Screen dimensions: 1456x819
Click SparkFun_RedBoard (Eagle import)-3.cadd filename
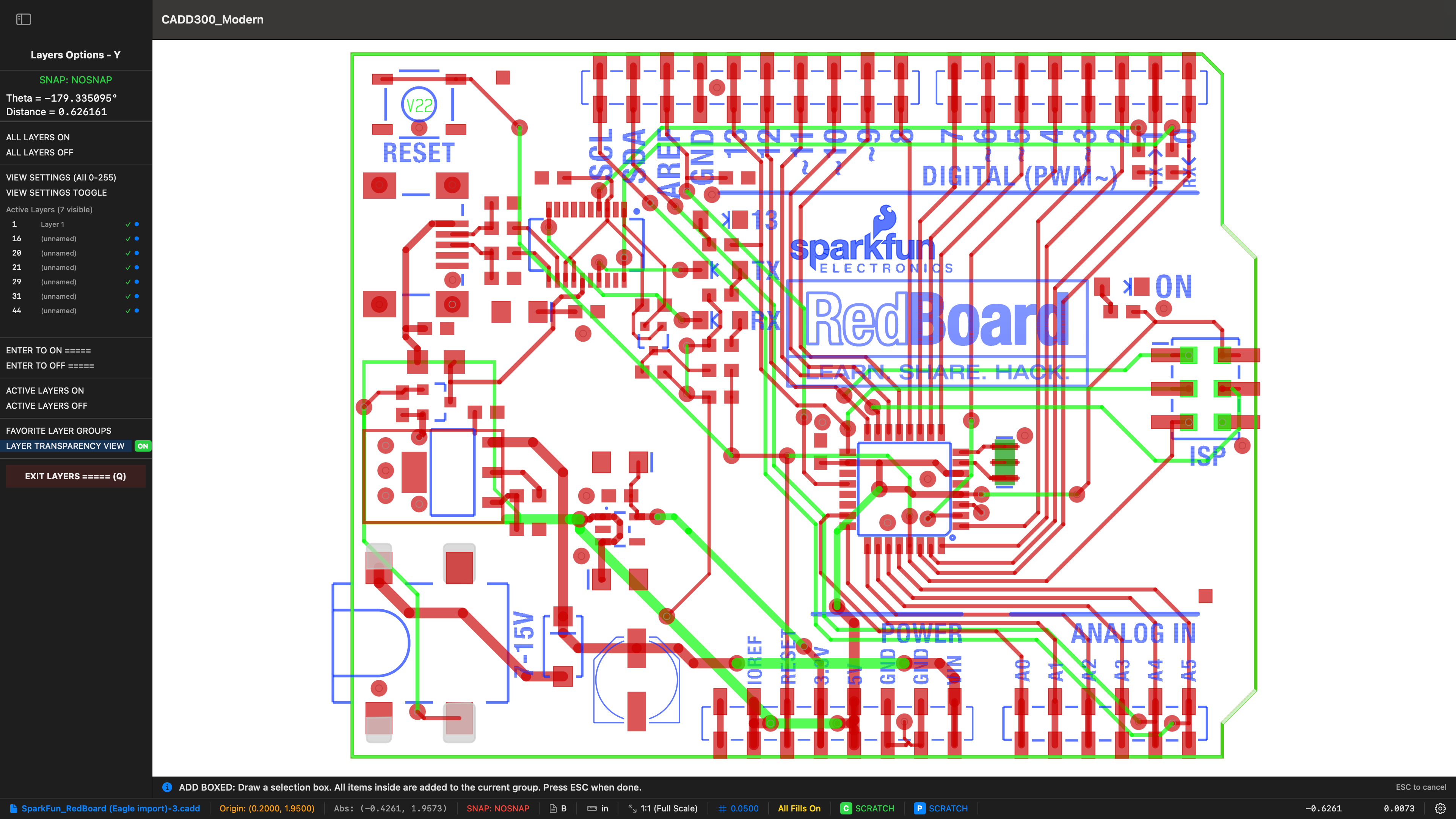(x=111, y=808)
